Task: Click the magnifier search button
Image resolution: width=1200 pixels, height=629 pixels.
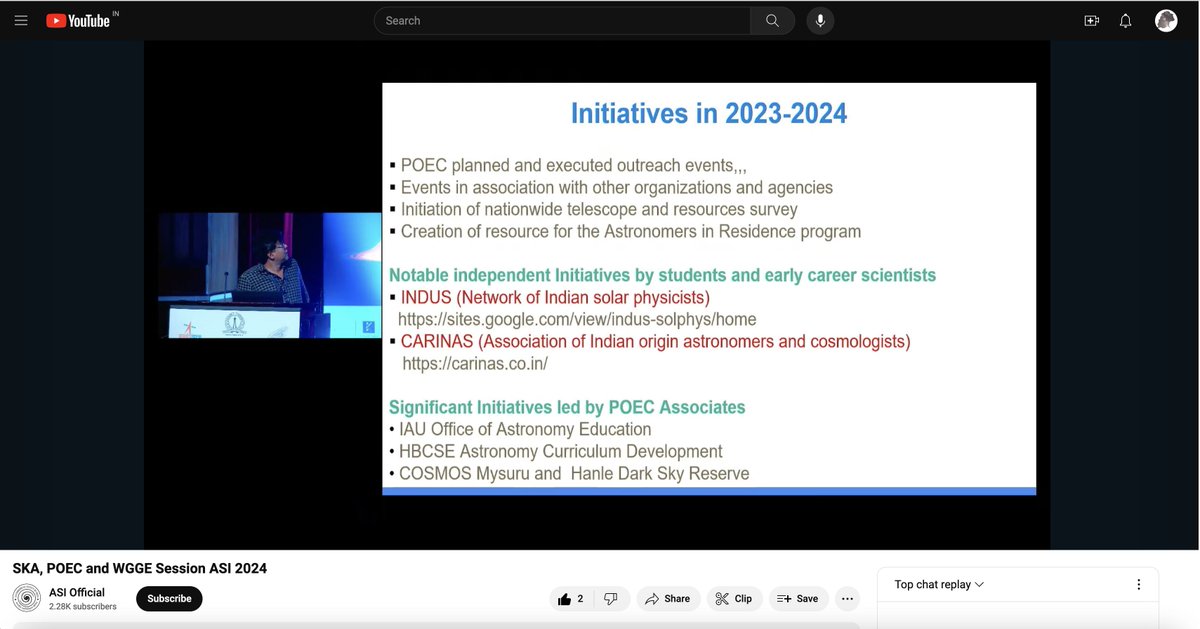Action: [x=772, y=21]
